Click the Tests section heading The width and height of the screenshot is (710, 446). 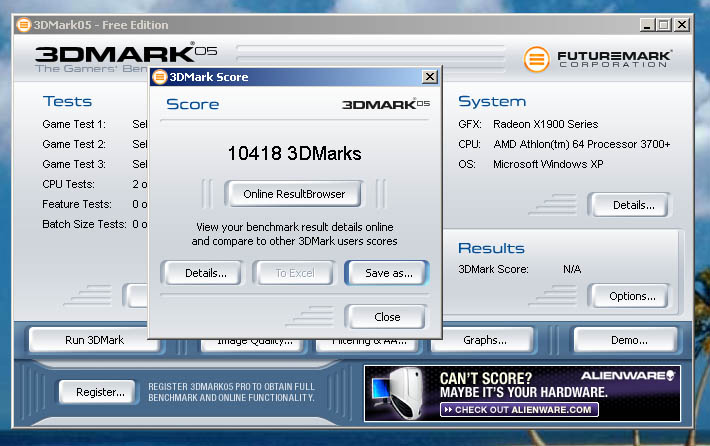point(67,101)
